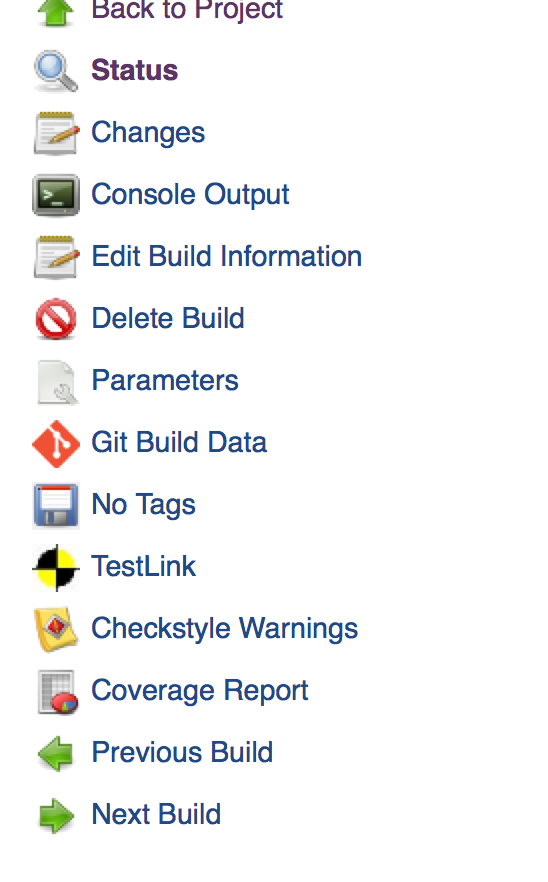Image resolution: width=548 pixels, height=882 pixels.
Task: Click the Coverage Report chart icon
Action: pos(57,692)
